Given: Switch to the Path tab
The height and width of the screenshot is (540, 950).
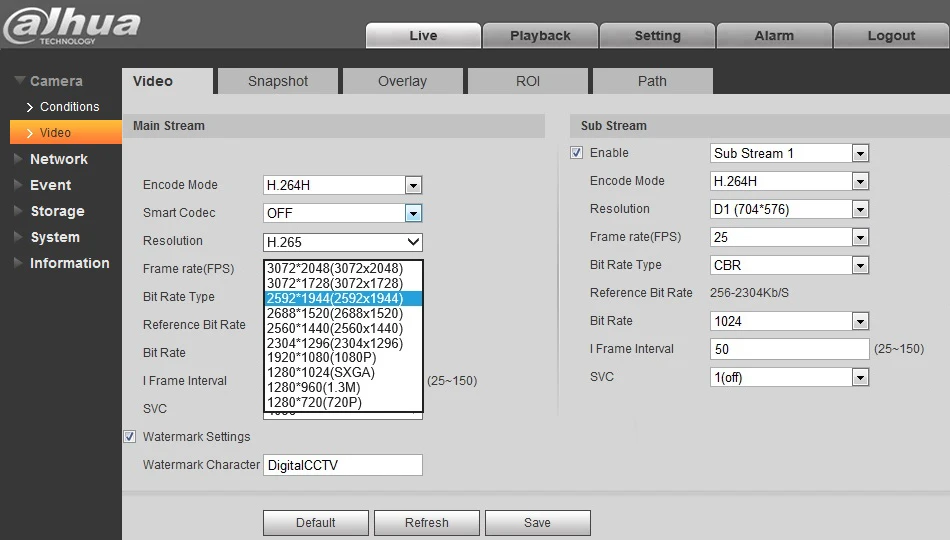Looking at the screenshot, I should [653, 81].
